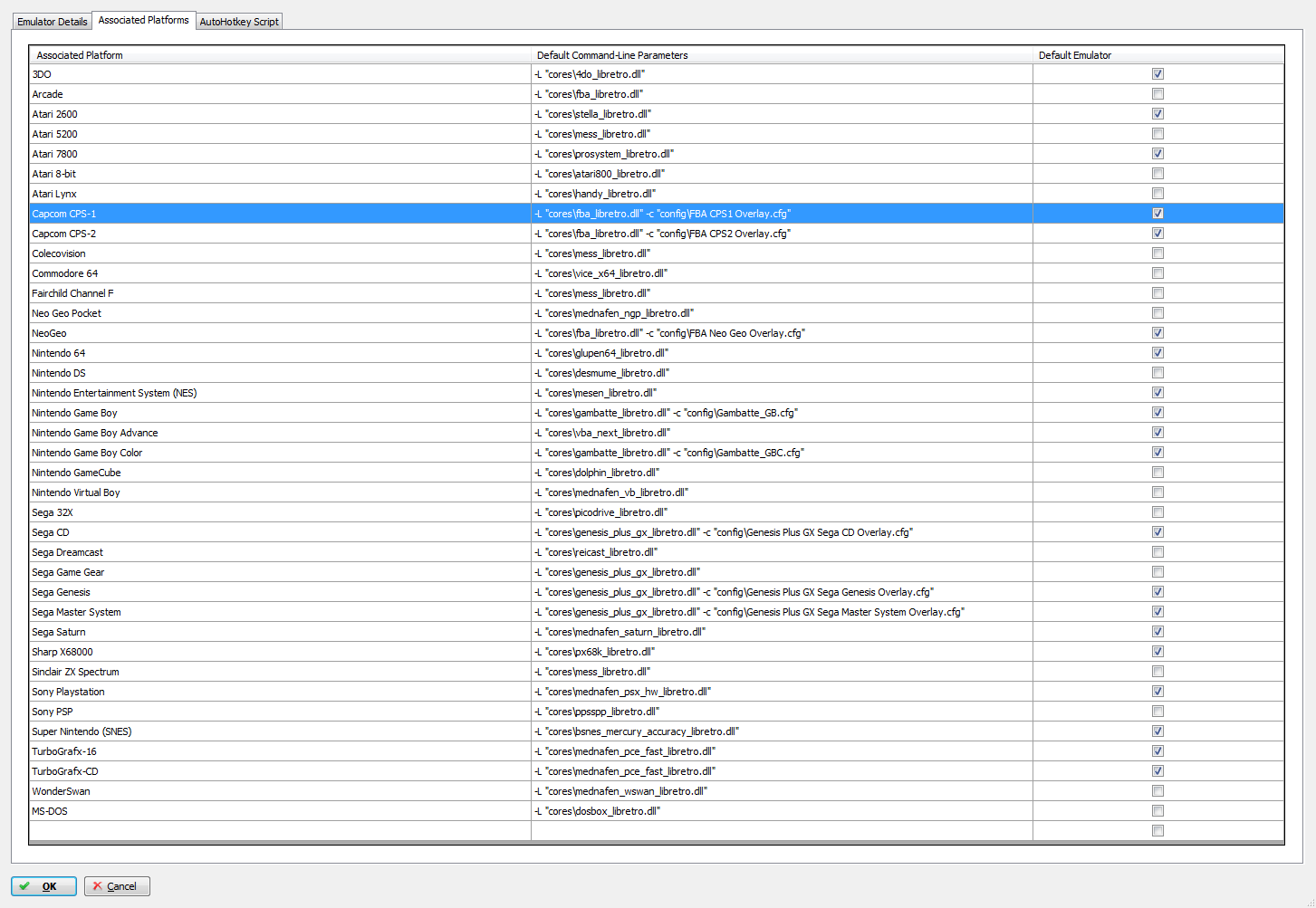Screen dimensions: 1316x908
Task: Click the stella_libretro.dll command-line parameter
Action: pos(782,114)
